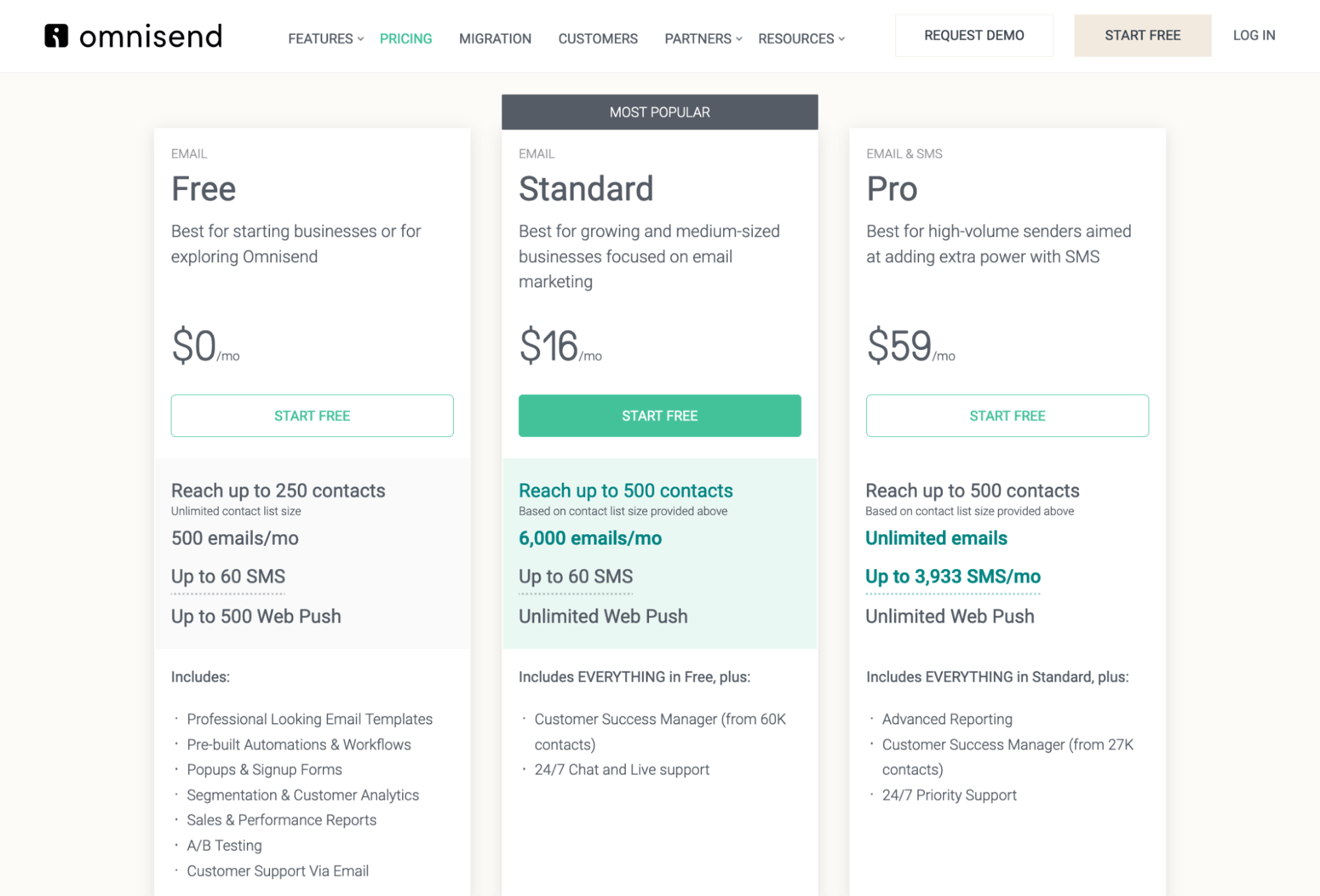Expand the Features dropdown chevron

pyautogui.click(x=361, y=39)
